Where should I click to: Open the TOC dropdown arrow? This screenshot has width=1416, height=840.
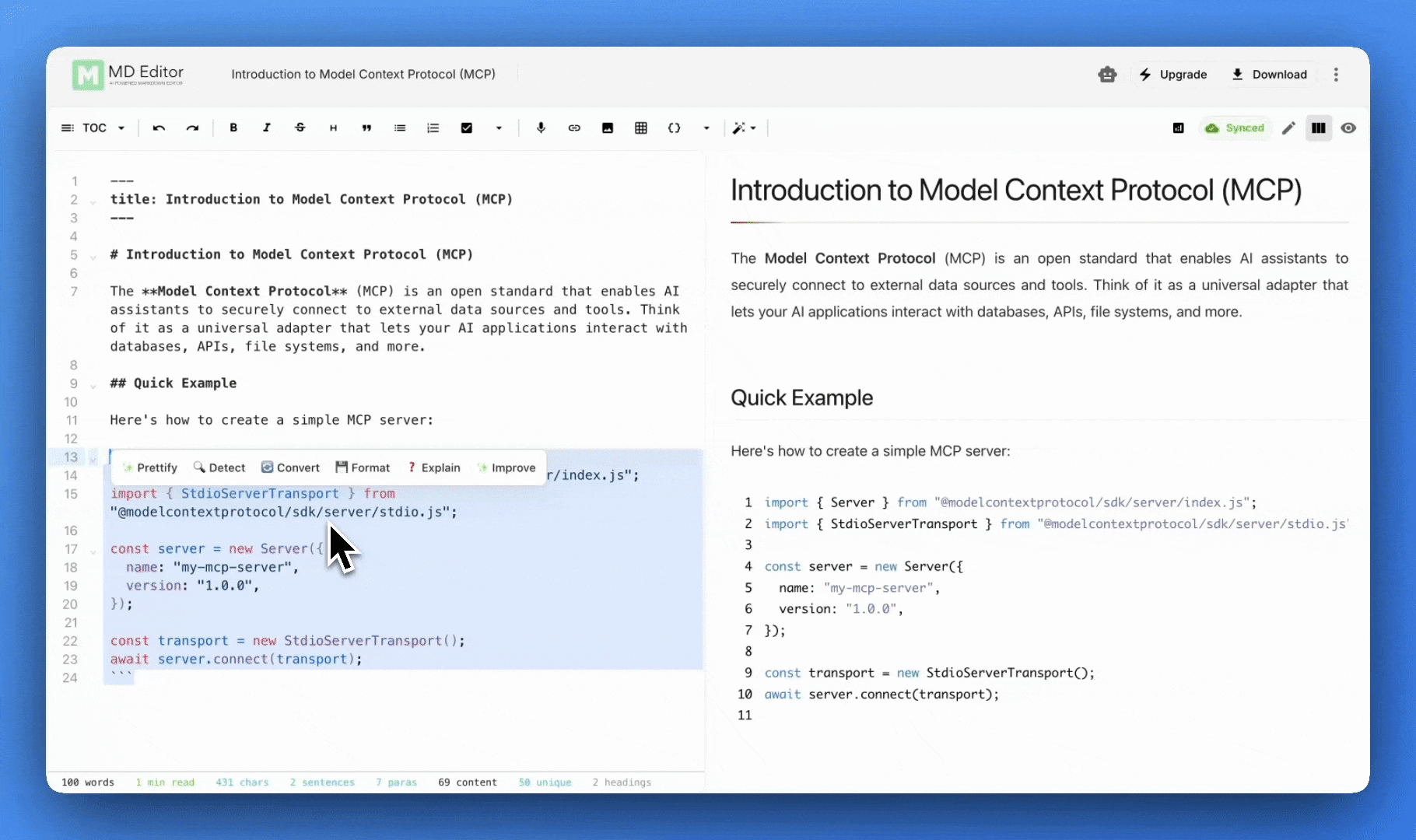[x=121, y=128]
